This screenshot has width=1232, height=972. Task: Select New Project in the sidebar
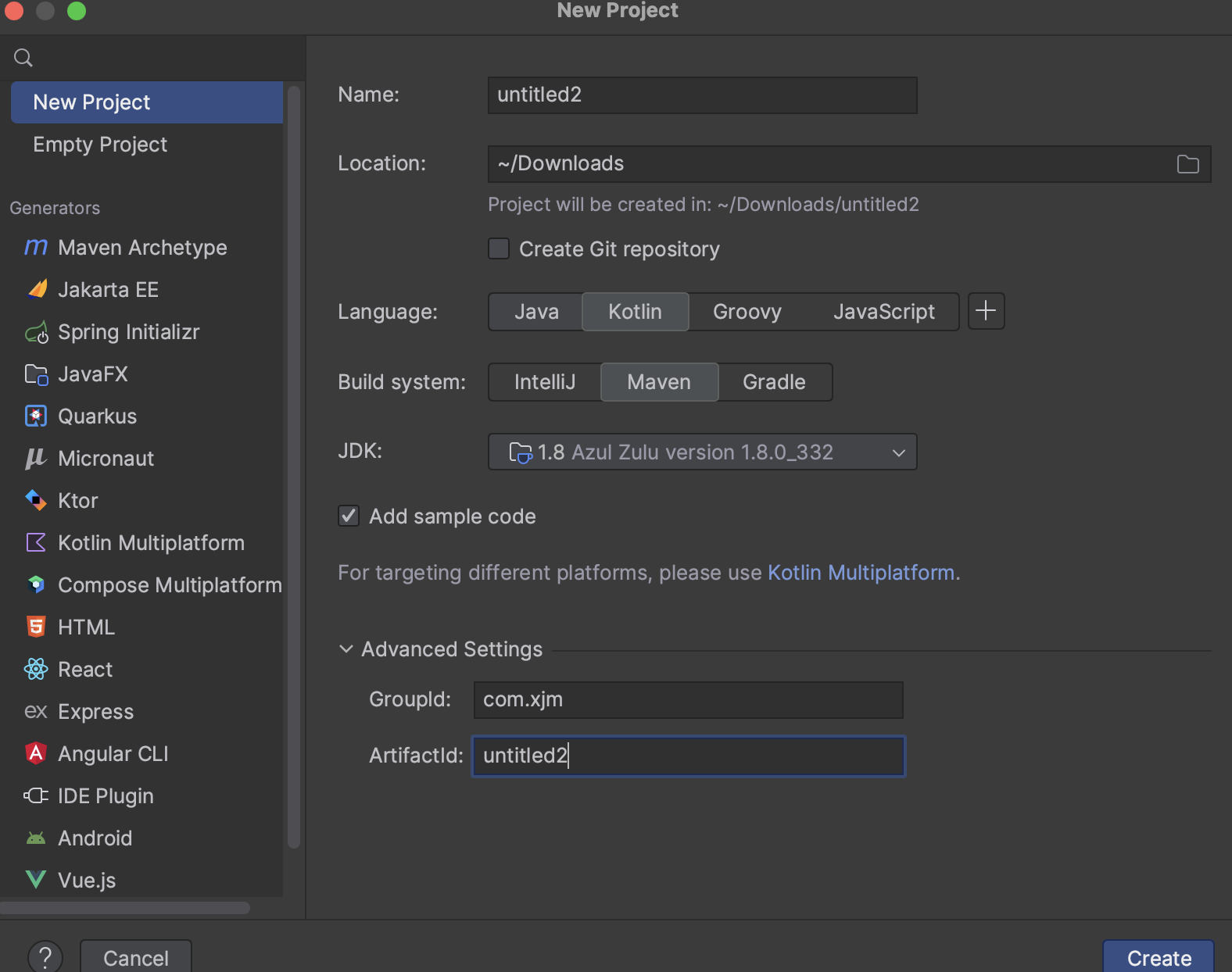coord(147,102)
